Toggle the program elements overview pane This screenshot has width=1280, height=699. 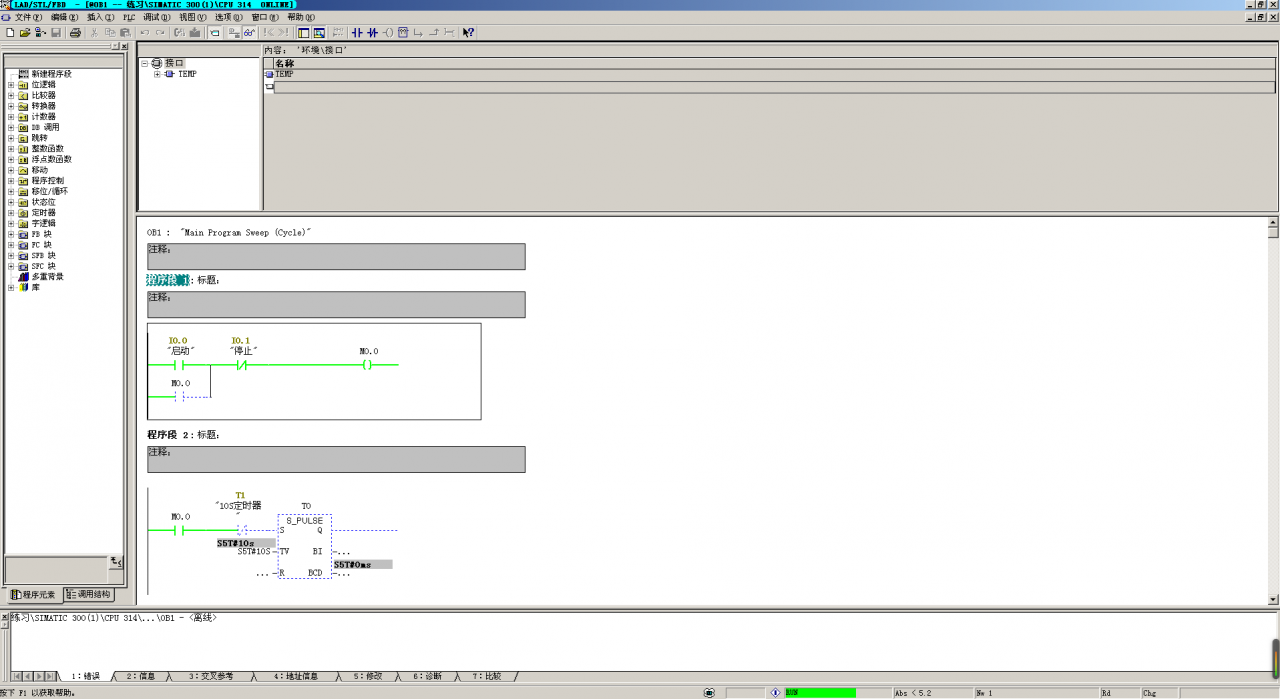tap(303, 33)
